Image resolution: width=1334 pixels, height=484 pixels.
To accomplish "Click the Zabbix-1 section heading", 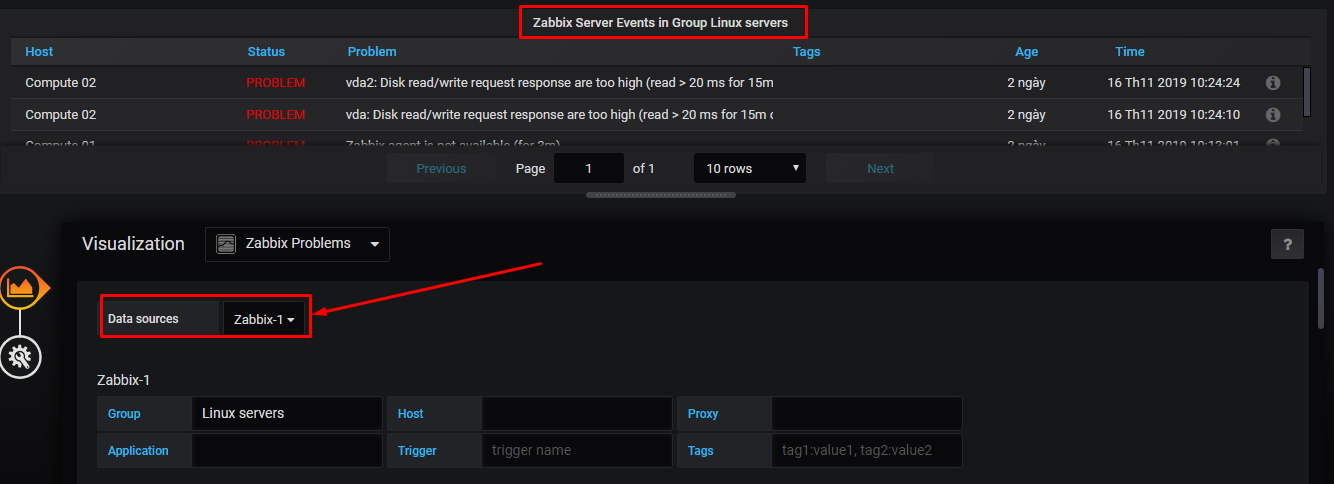I will coord(123,380).
